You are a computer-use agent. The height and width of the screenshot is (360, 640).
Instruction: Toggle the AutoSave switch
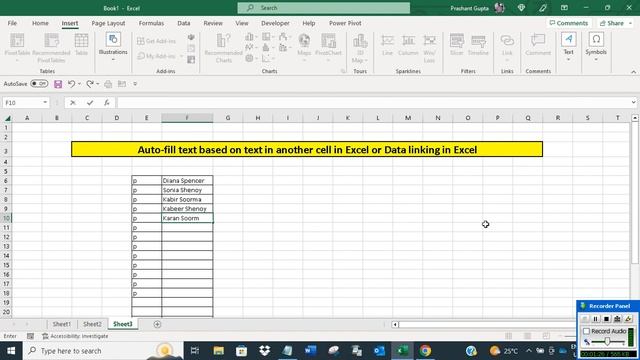(x=39, y=84)
